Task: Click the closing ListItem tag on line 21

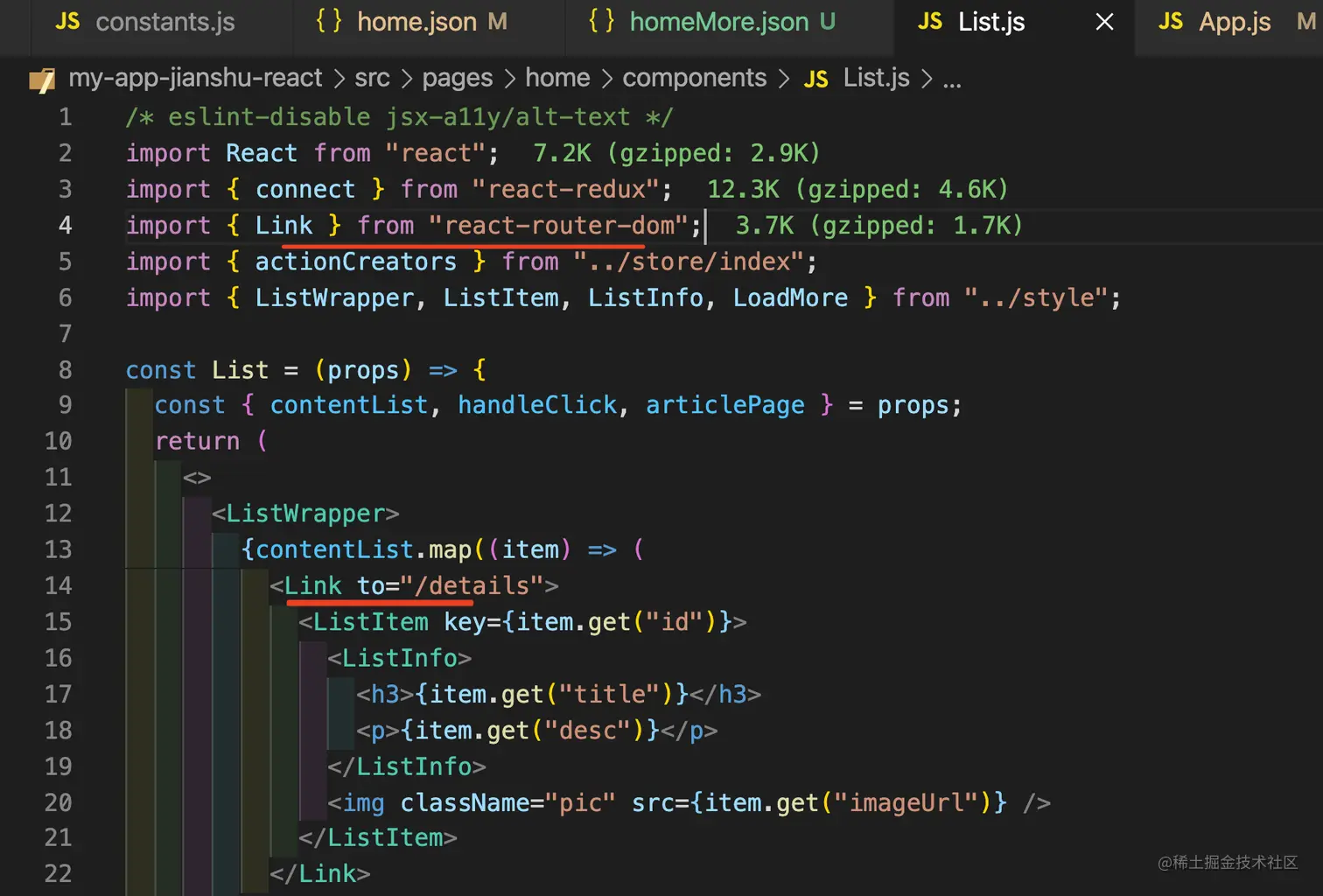Action: point(378,837)
